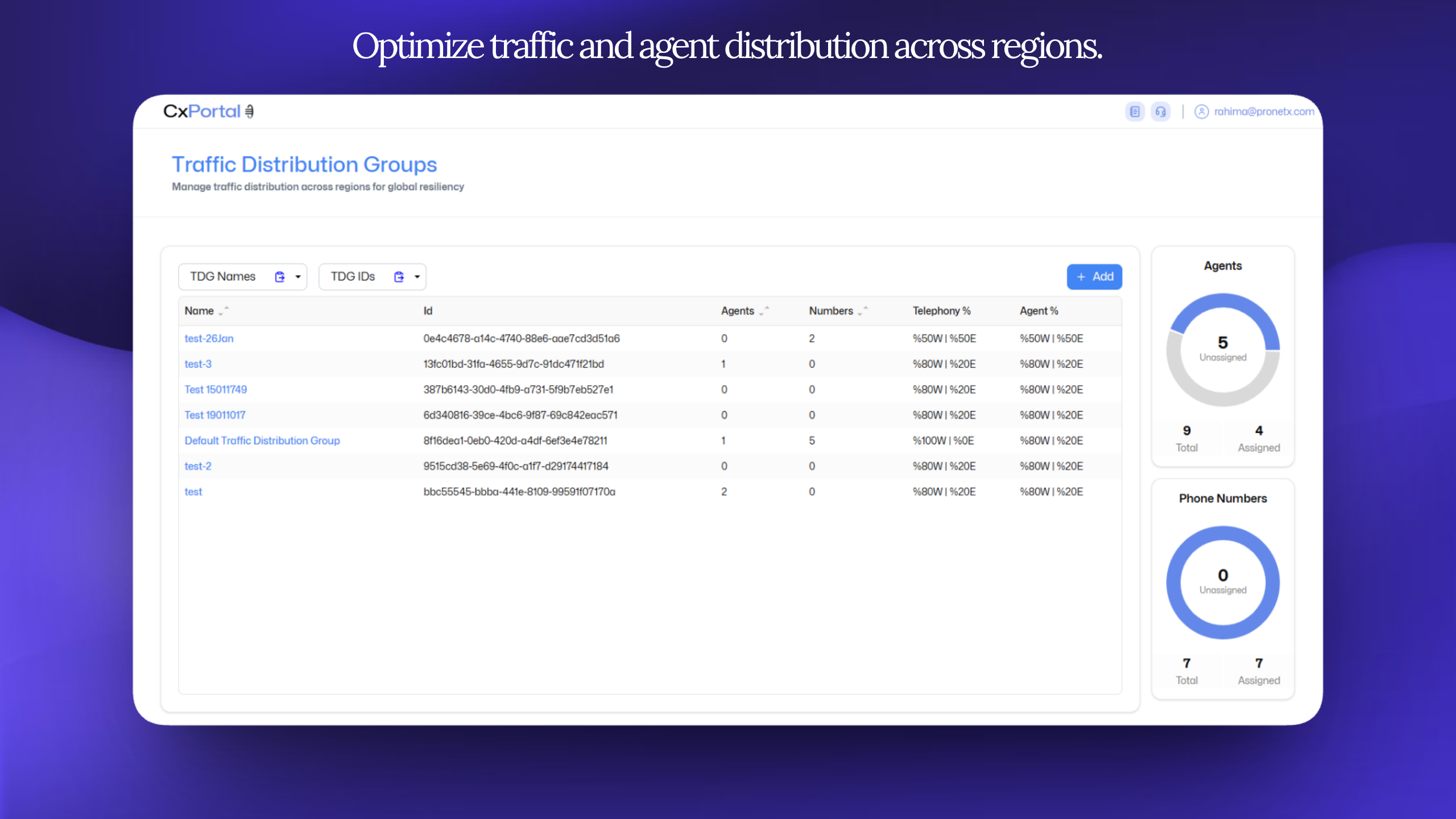Open Default Traffic Distribution Group link
Image resolution: width=1456 pixels, height=819 pixels.
click(262, 441)
